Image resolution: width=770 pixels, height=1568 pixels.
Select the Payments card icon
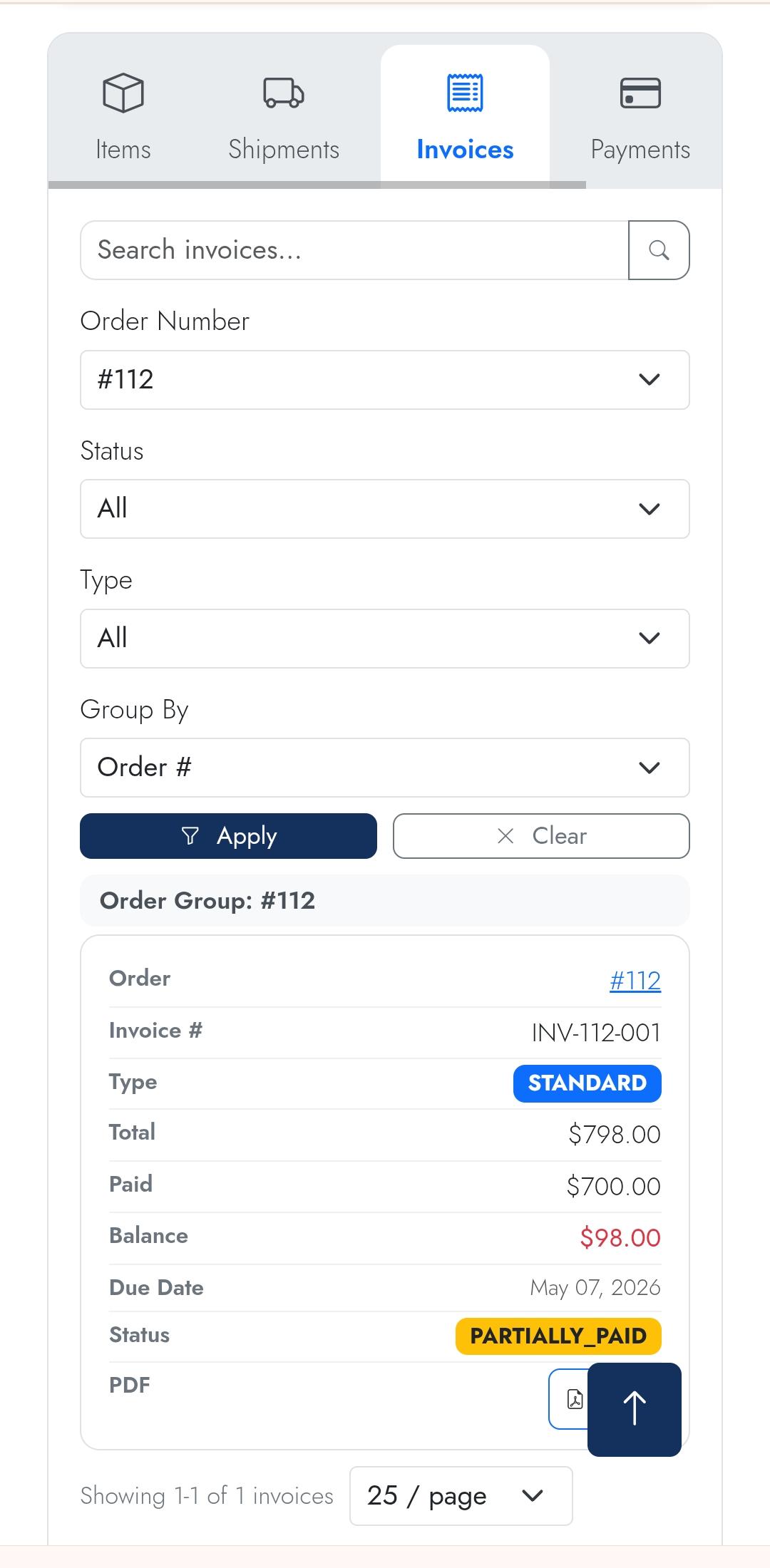(640, 92)
